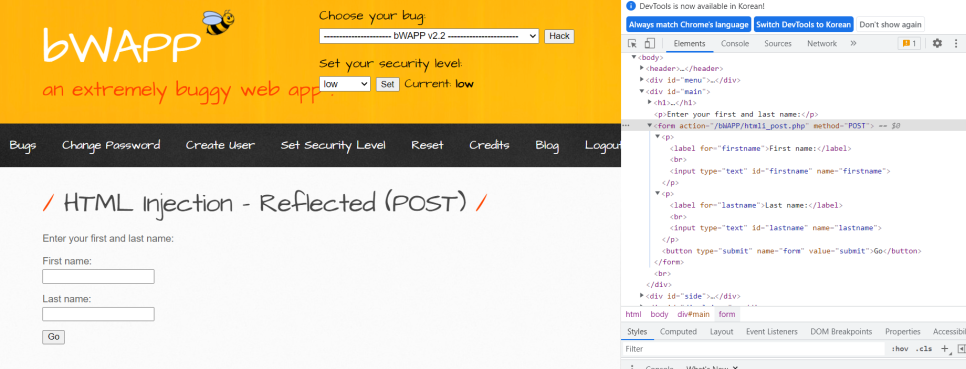Select the Styles pane tab
Image resolution: width=966 pixels, height=369 pixels.
[637, 331]
